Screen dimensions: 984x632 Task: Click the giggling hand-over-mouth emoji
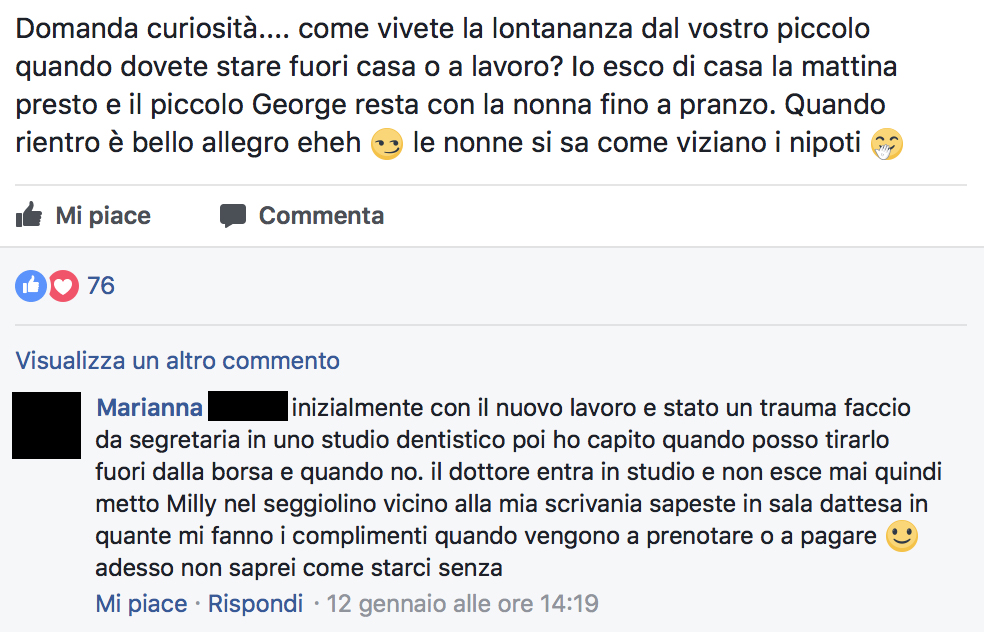pyautogui.click(x=887, y=144)
